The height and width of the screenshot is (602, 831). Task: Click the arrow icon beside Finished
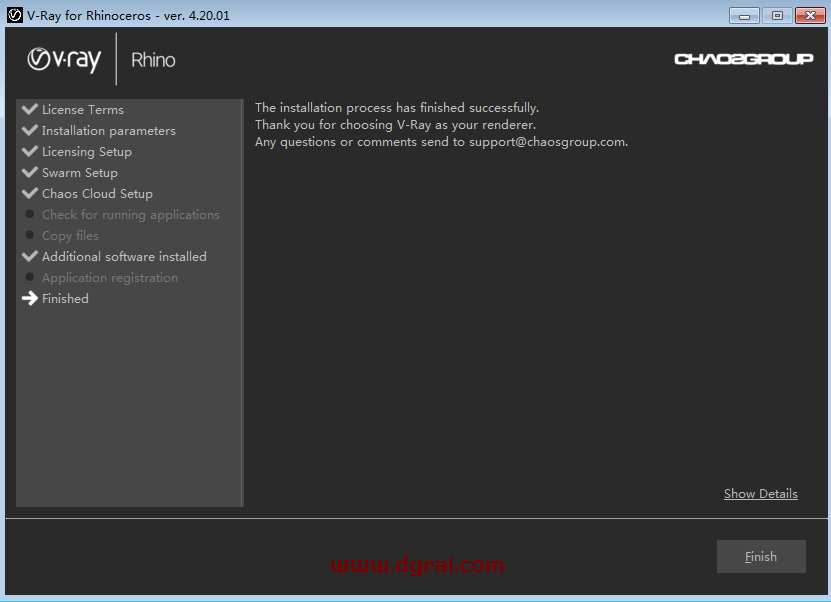click(x=30, y=298)
